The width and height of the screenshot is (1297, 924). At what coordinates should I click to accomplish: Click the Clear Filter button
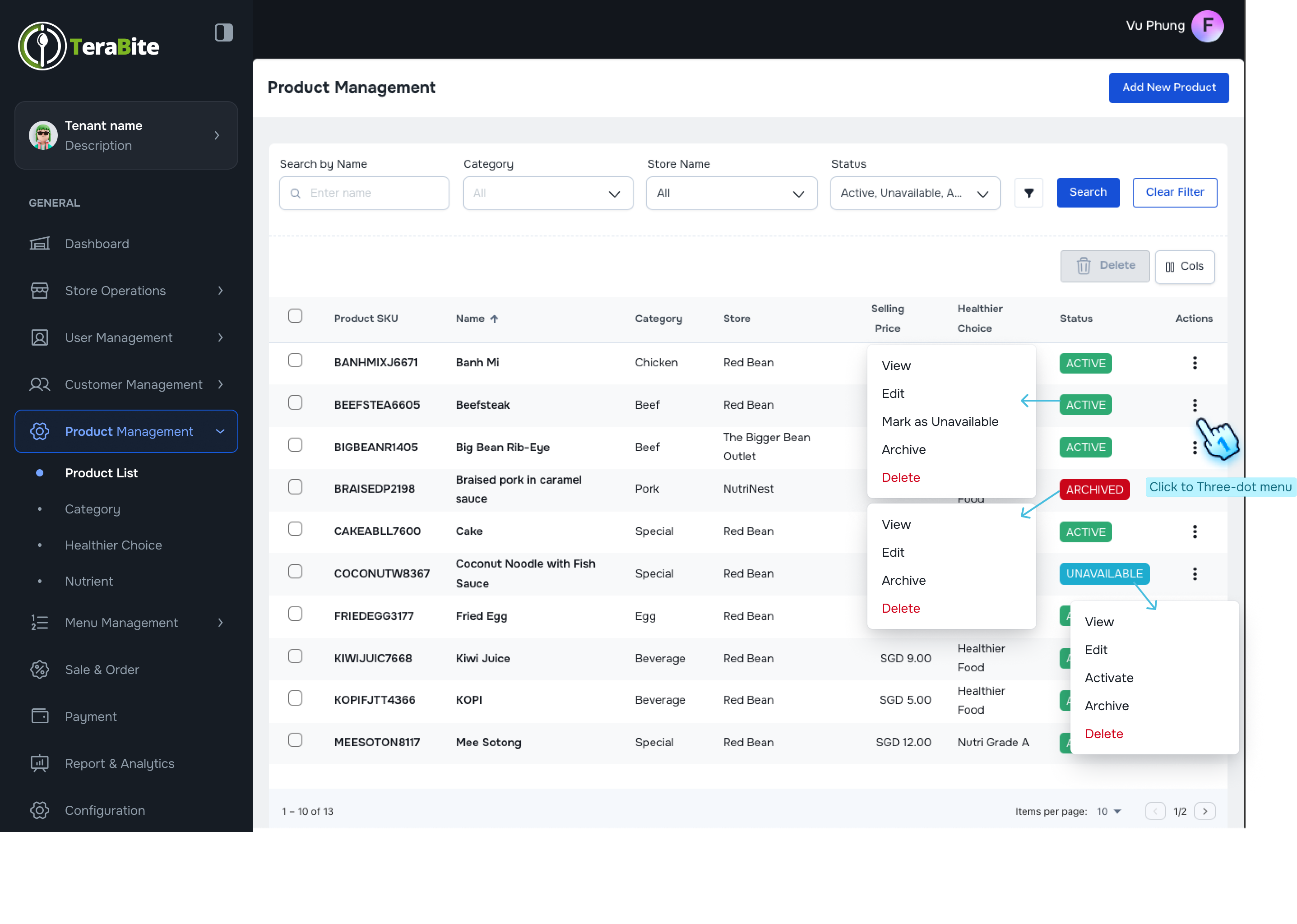tap(1174, 192)
